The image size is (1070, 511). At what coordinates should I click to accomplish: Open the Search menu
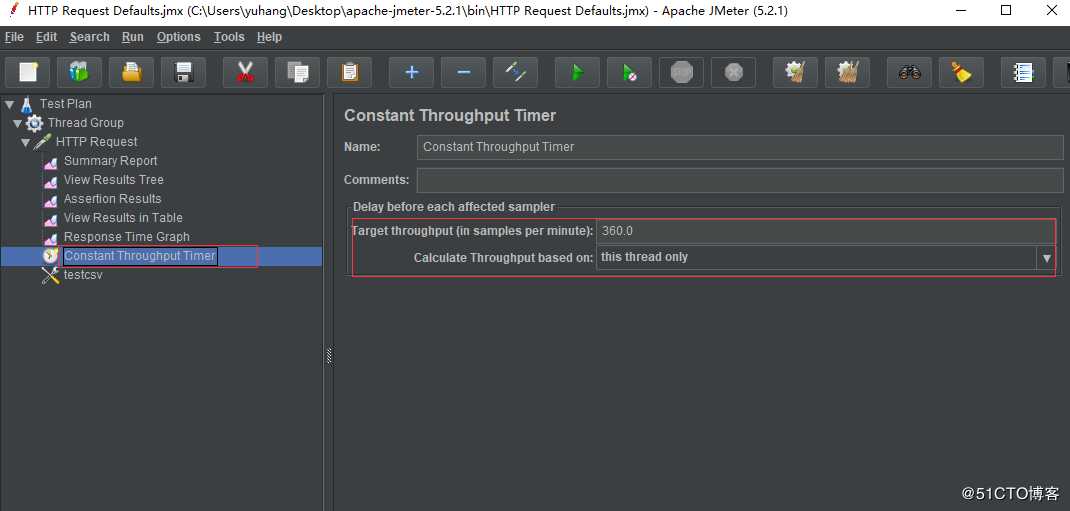(89, 37)
